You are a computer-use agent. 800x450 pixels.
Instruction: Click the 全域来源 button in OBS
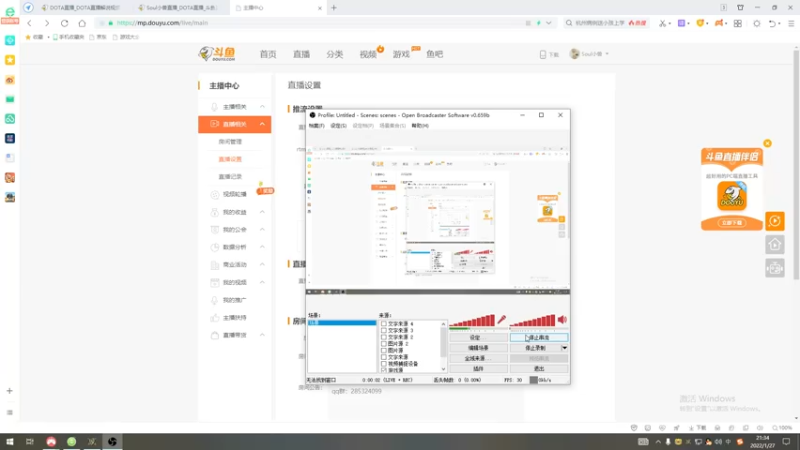coord(478,358)
